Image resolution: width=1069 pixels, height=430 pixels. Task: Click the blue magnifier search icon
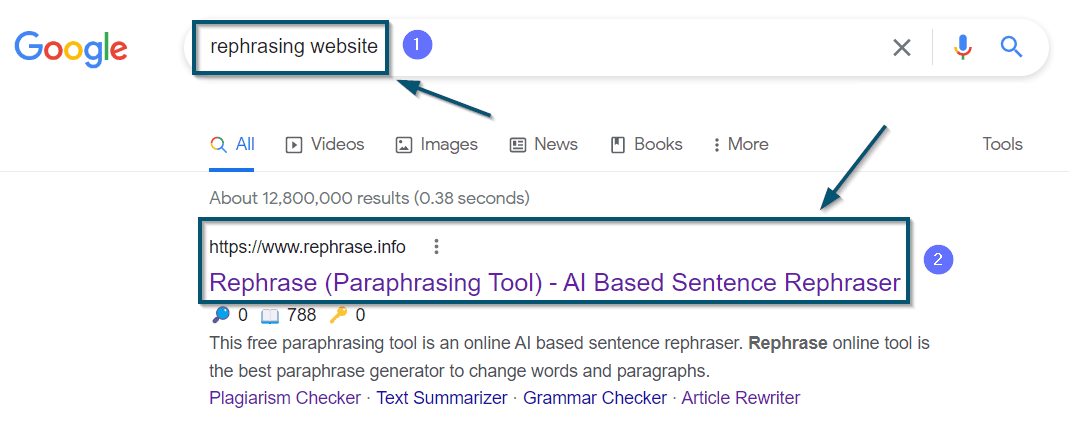1012,46
